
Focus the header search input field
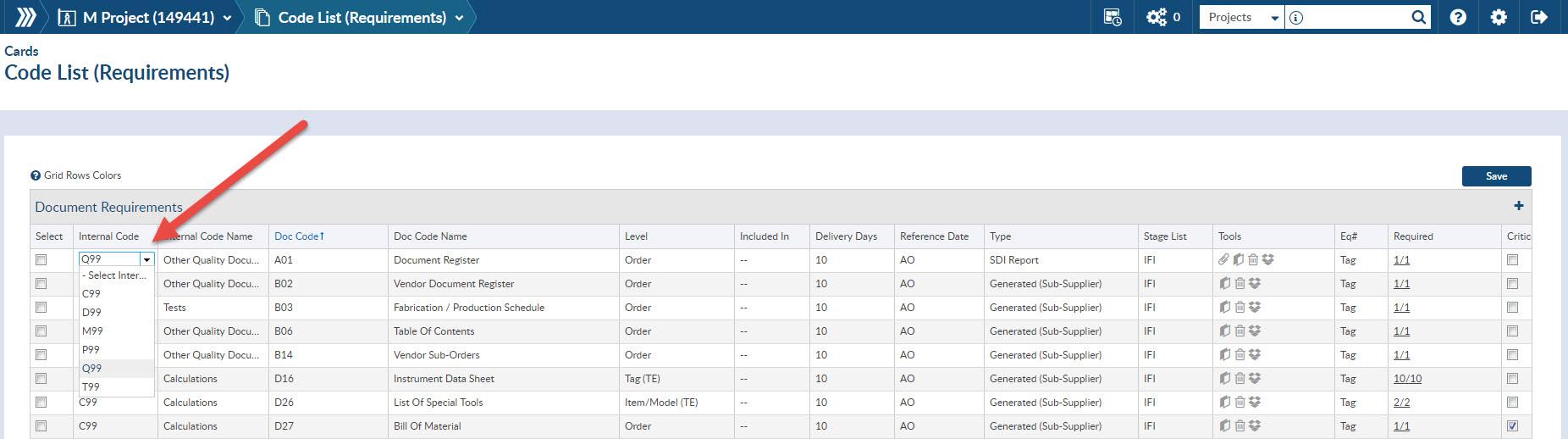(x=1356, y=17)
